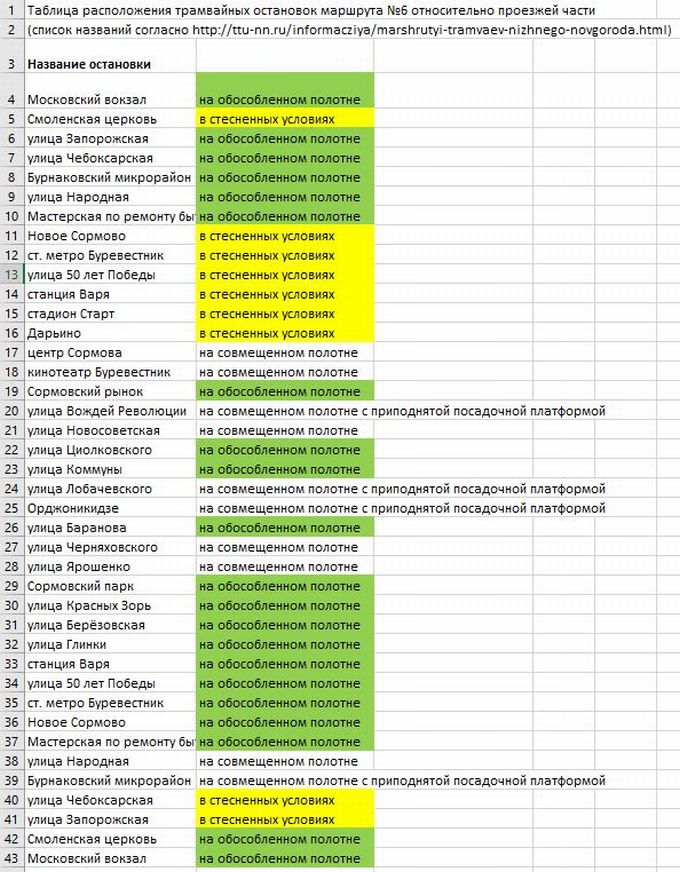Click yellow status cell for Смоленская церковь row 5

click(x=285, y=119)
